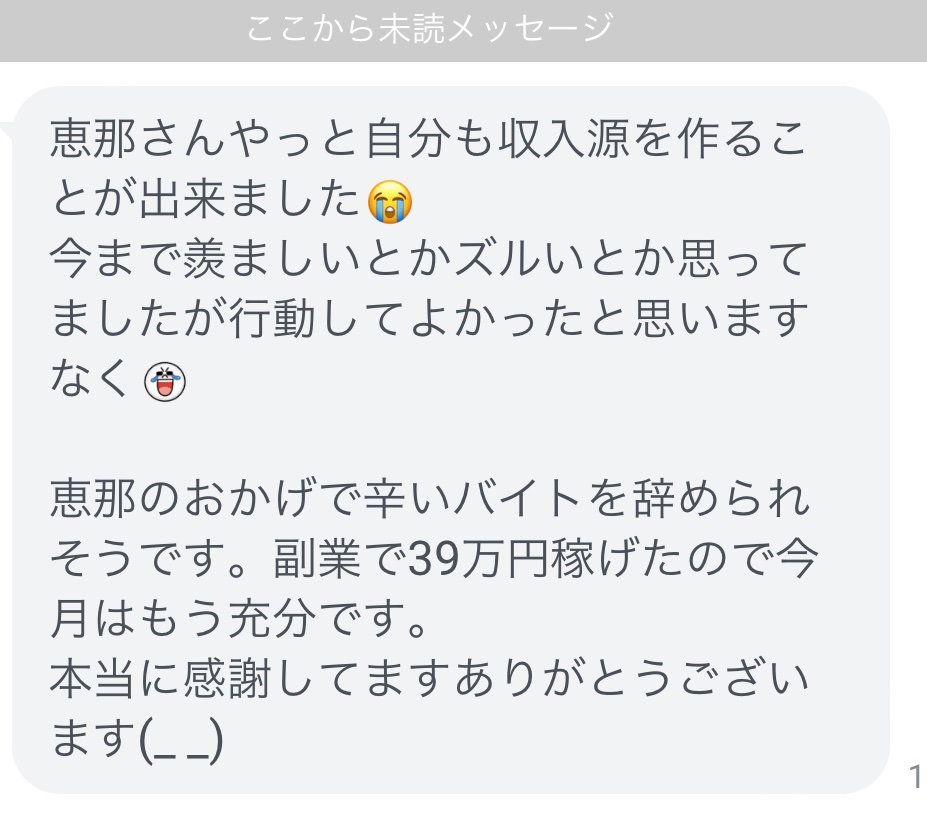The height and width of the screenshot is (814, 927).
Task: Tap the line 月はもう充分です。
Action: [x=238, y=620]
